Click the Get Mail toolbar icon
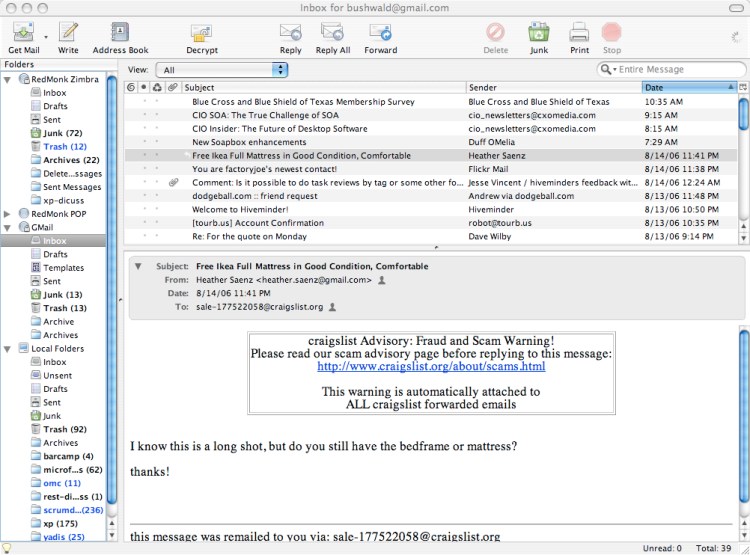This screenshot has height=555, width=750. click(23, 33)
